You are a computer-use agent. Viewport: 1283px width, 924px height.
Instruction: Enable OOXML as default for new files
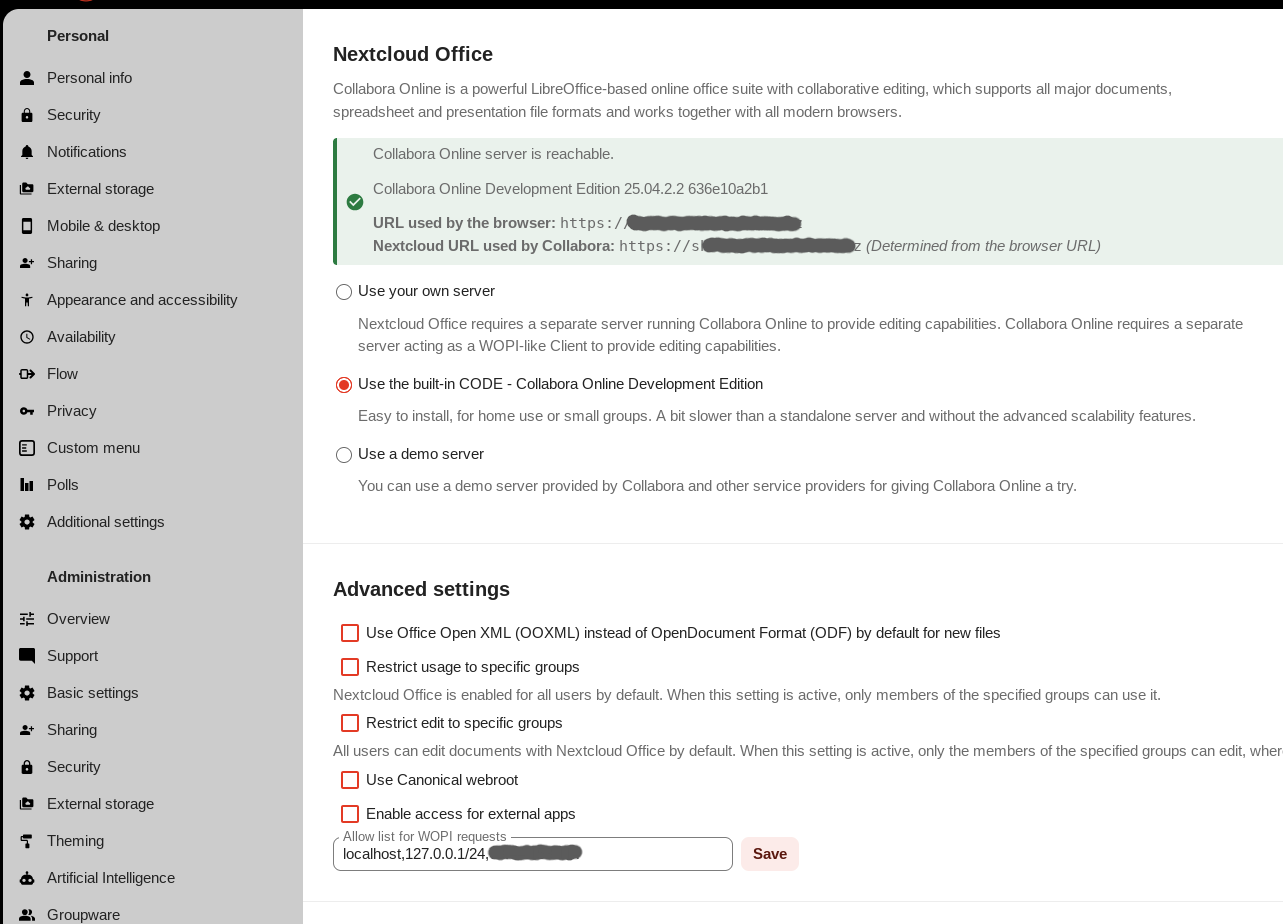coord(350,633)
